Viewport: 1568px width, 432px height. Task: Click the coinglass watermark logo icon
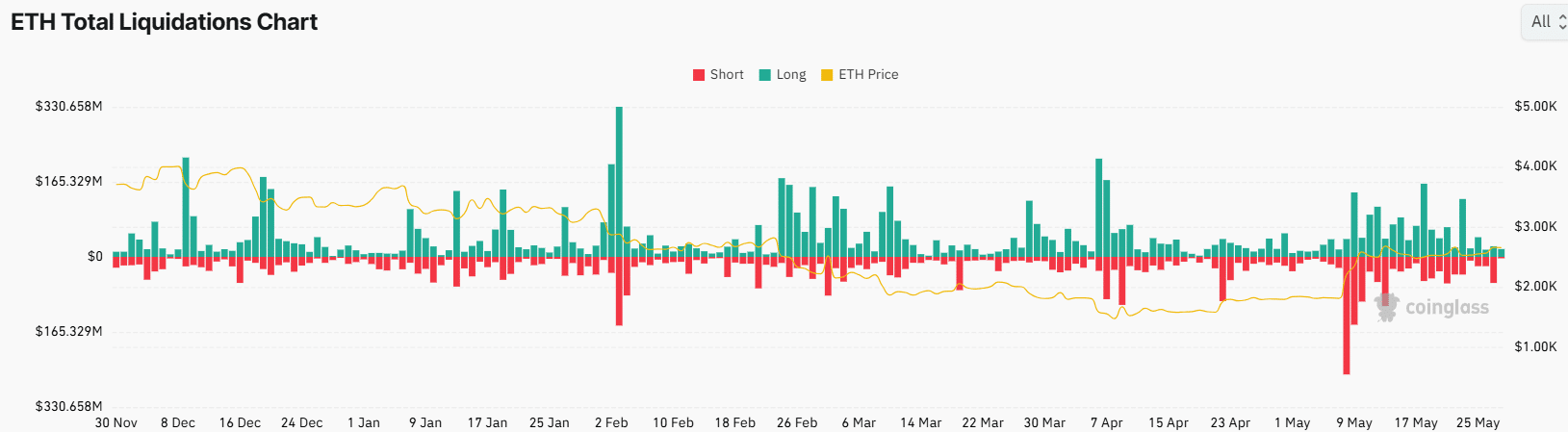point(1387,307)
